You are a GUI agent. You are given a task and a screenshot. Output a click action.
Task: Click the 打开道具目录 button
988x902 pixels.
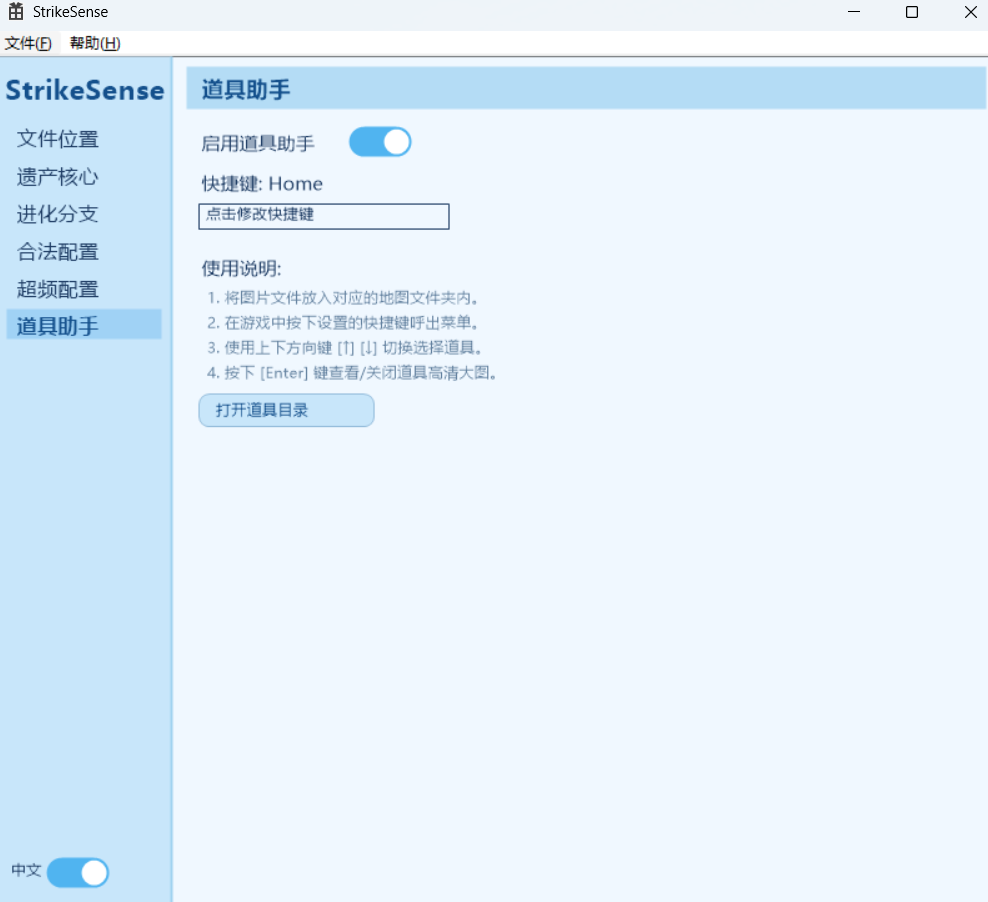coord(287,410)
